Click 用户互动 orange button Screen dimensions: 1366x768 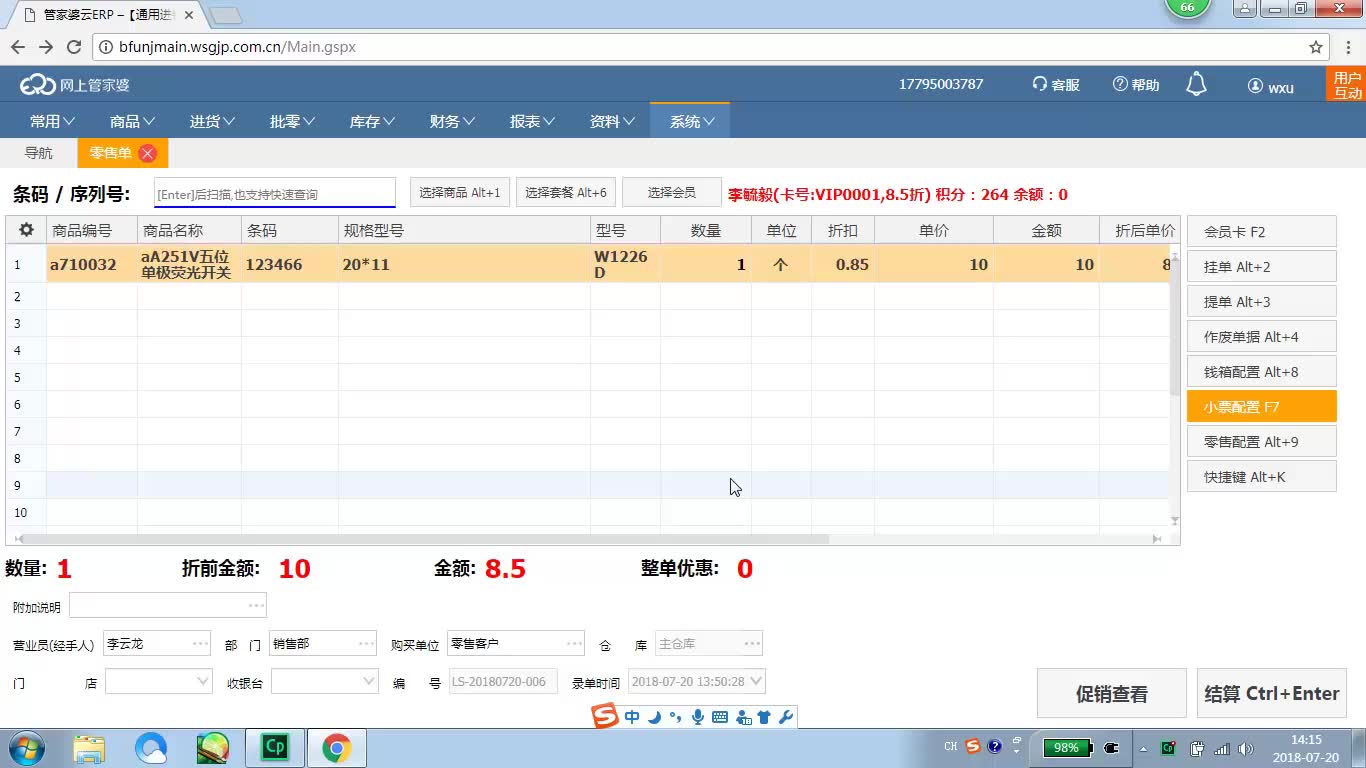click(x=1347, y=85)
